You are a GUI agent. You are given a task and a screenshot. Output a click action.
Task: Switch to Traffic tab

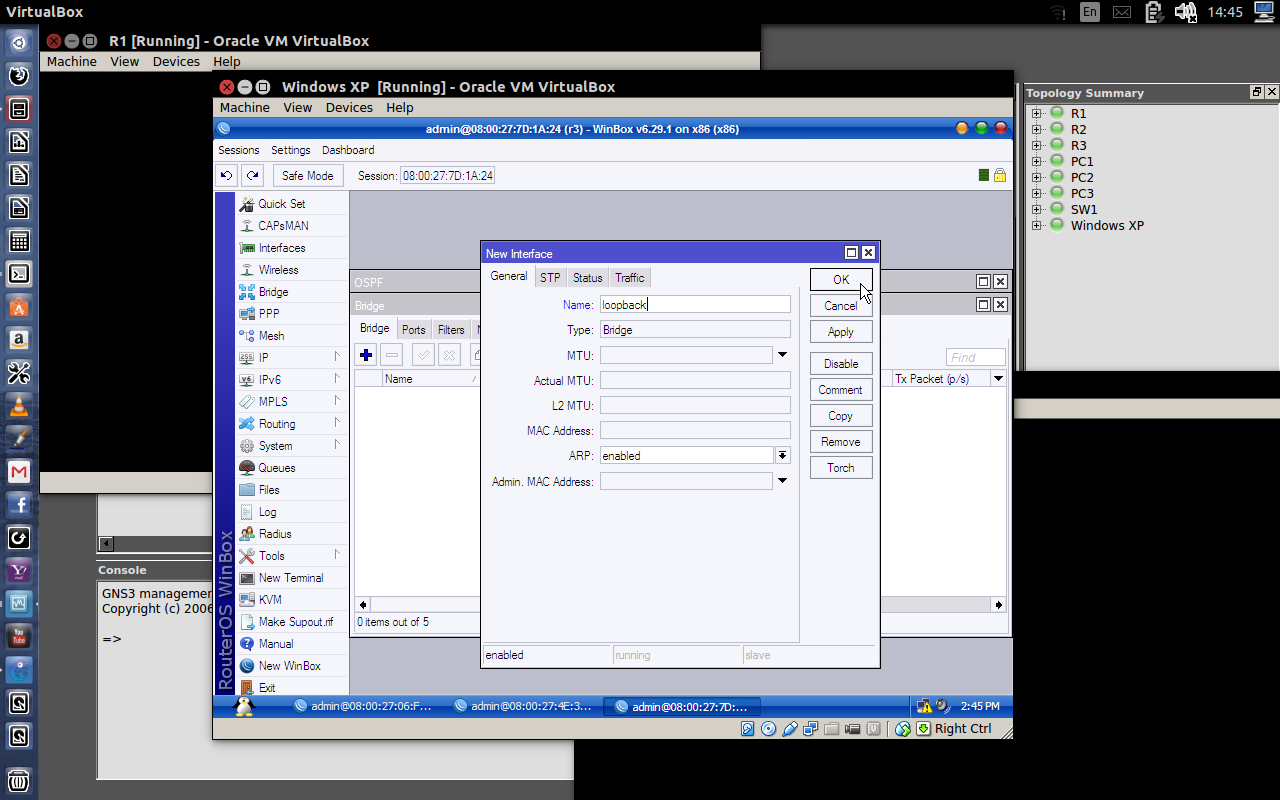pyautogui.click(x=630, y=277)
